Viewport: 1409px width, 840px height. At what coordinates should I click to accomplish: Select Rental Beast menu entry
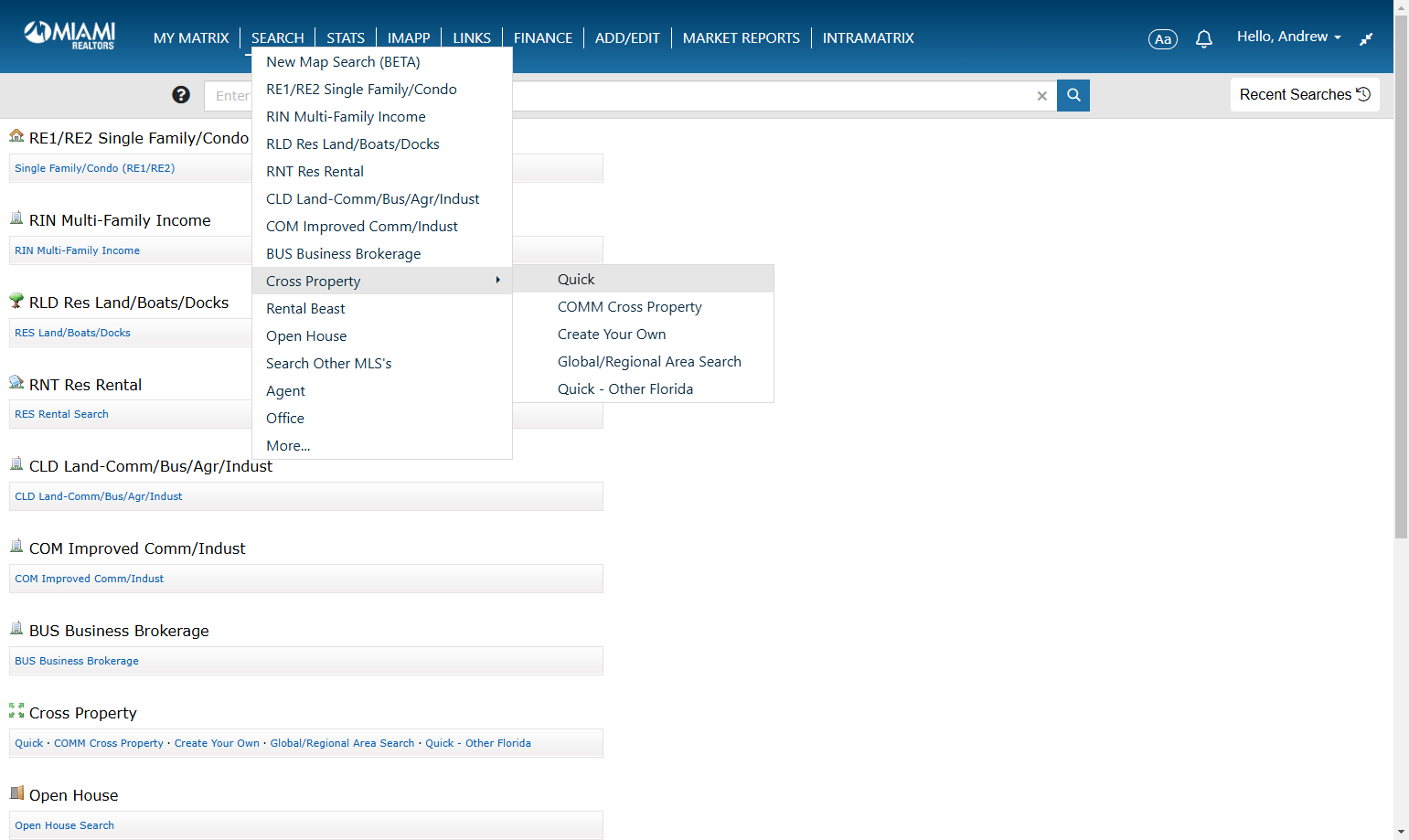pyautogui.click(x=381, y=308)
